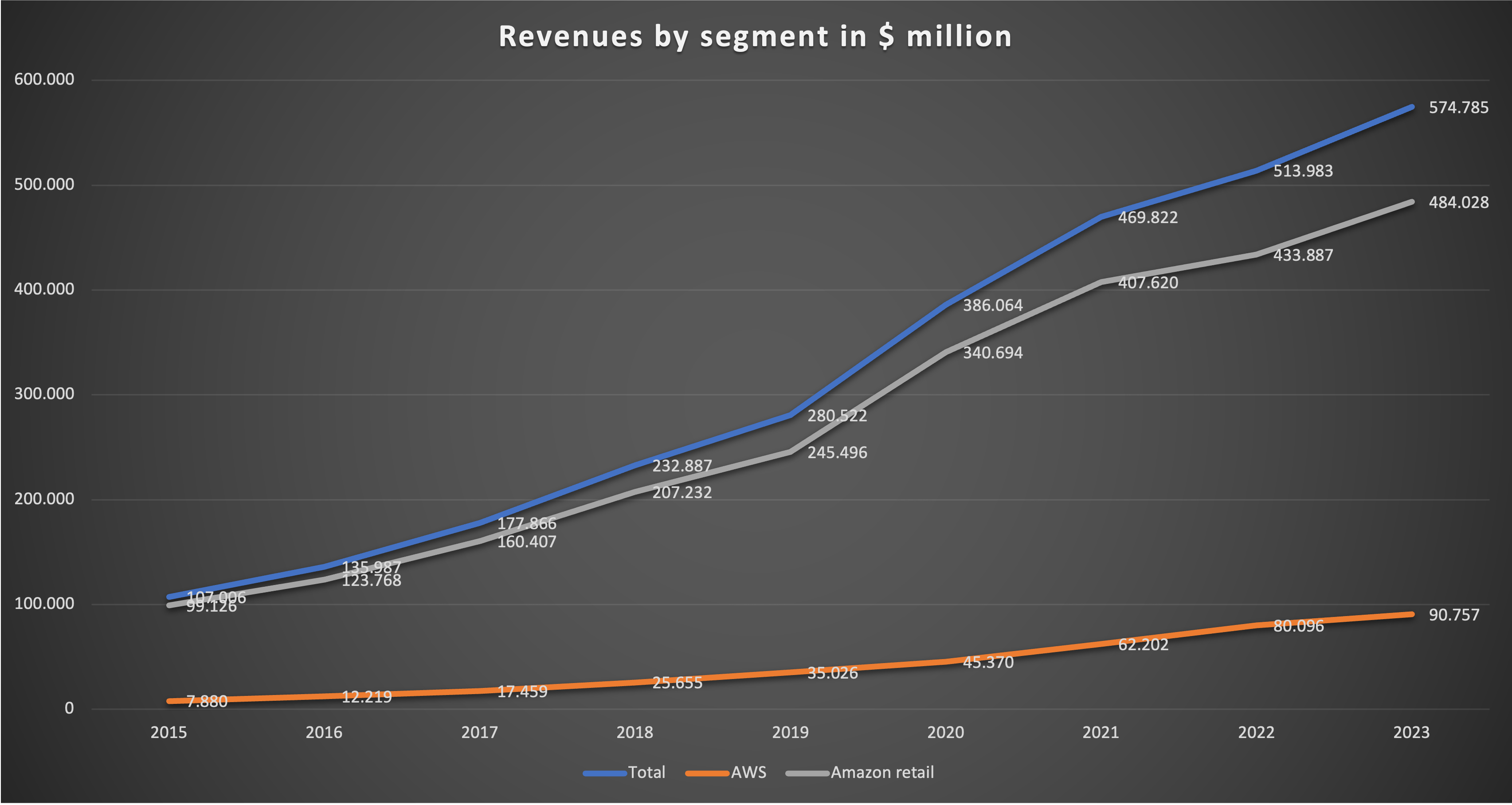Select the Total legend entry

click(x=646, y=772)
